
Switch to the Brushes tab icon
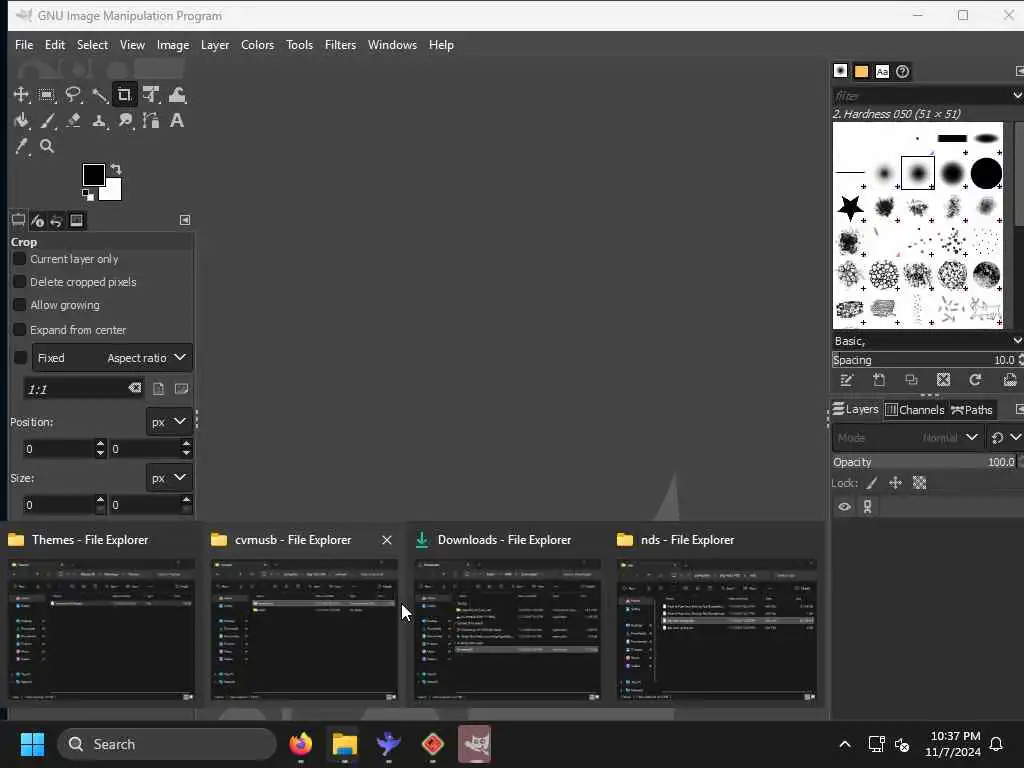[840, 71]
